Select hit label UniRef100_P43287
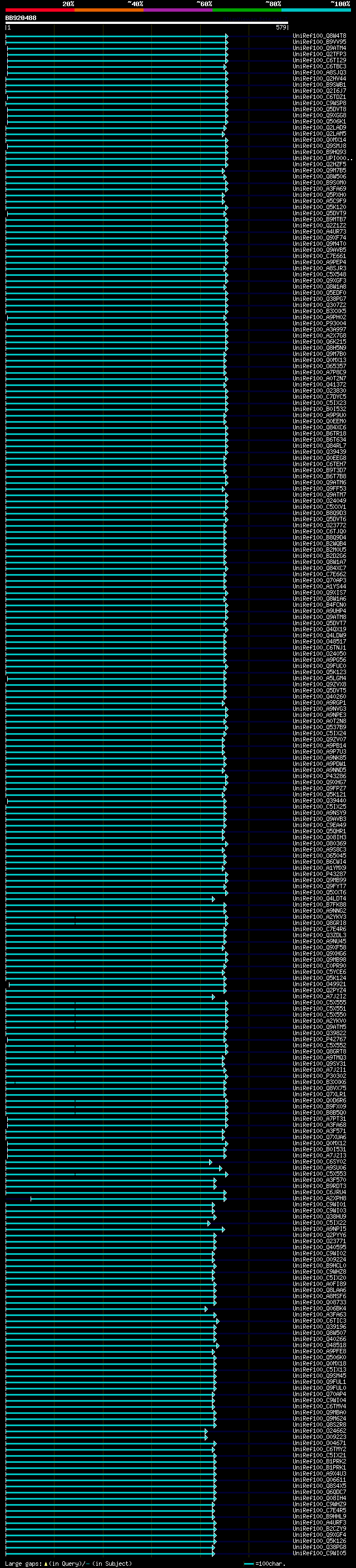The image size is (356, 1568). pyautogui.click(x=319, y=874)
